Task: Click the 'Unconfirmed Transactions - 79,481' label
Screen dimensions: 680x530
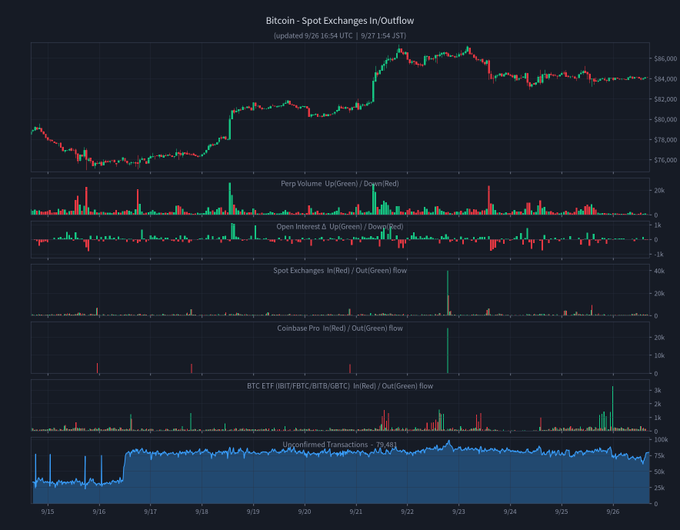Action: click(x=340, y=444)
